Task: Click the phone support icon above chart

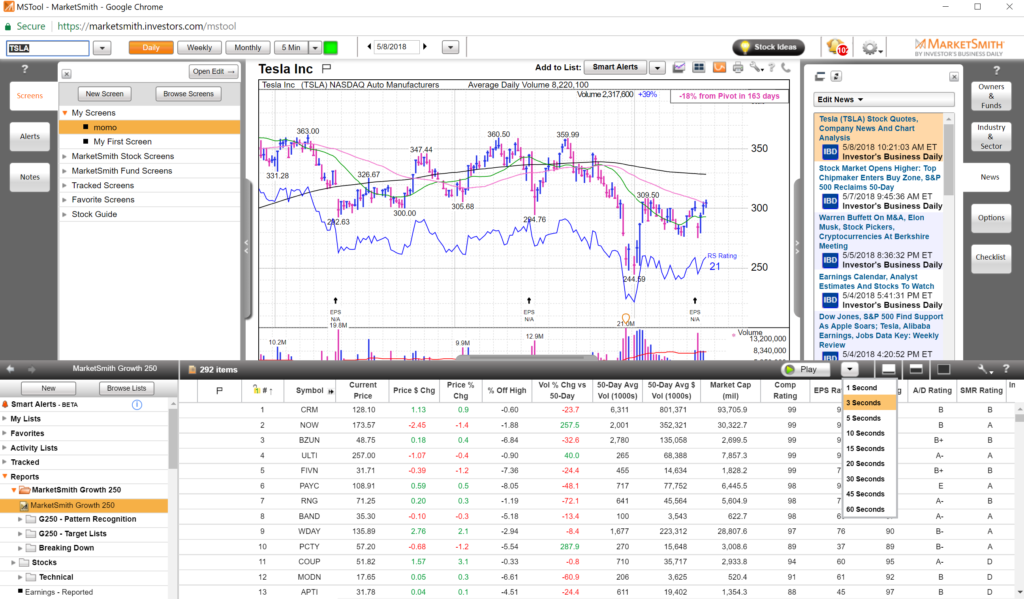Action: (x=786, y=67)
